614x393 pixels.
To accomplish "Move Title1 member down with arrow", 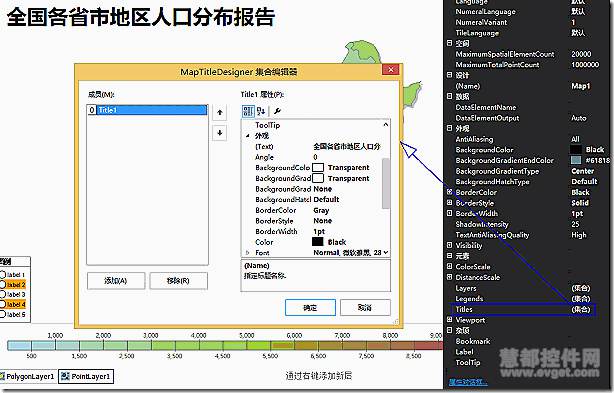I will (220, 133).
